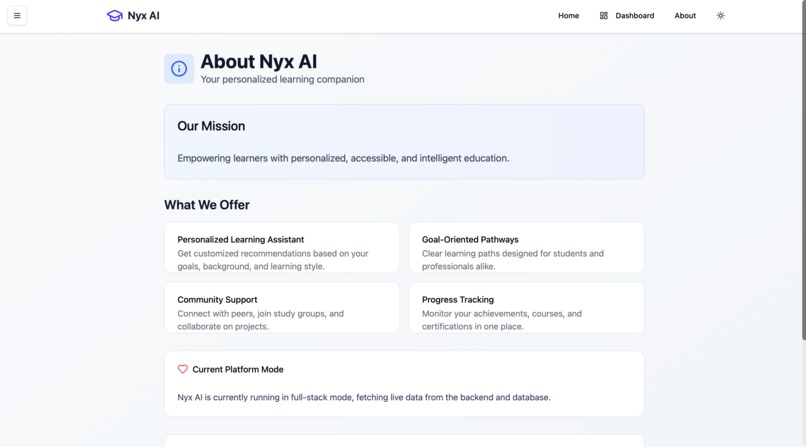This screenshot has height=447, width=806.
Task: Click the 'Monitor your achievements' description
Action: tap(502, 320)
